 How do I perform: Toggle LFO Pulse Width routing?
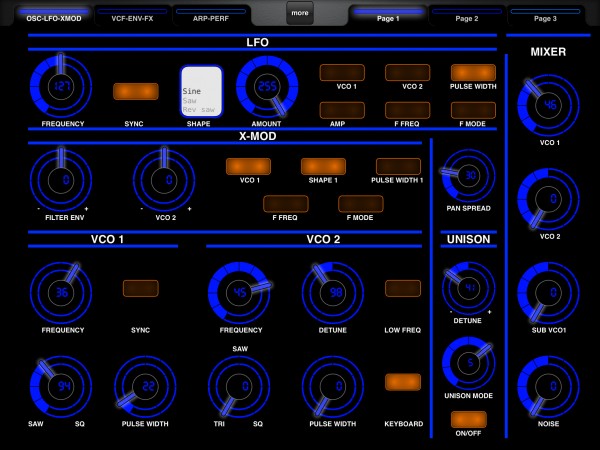coord(473,72)
